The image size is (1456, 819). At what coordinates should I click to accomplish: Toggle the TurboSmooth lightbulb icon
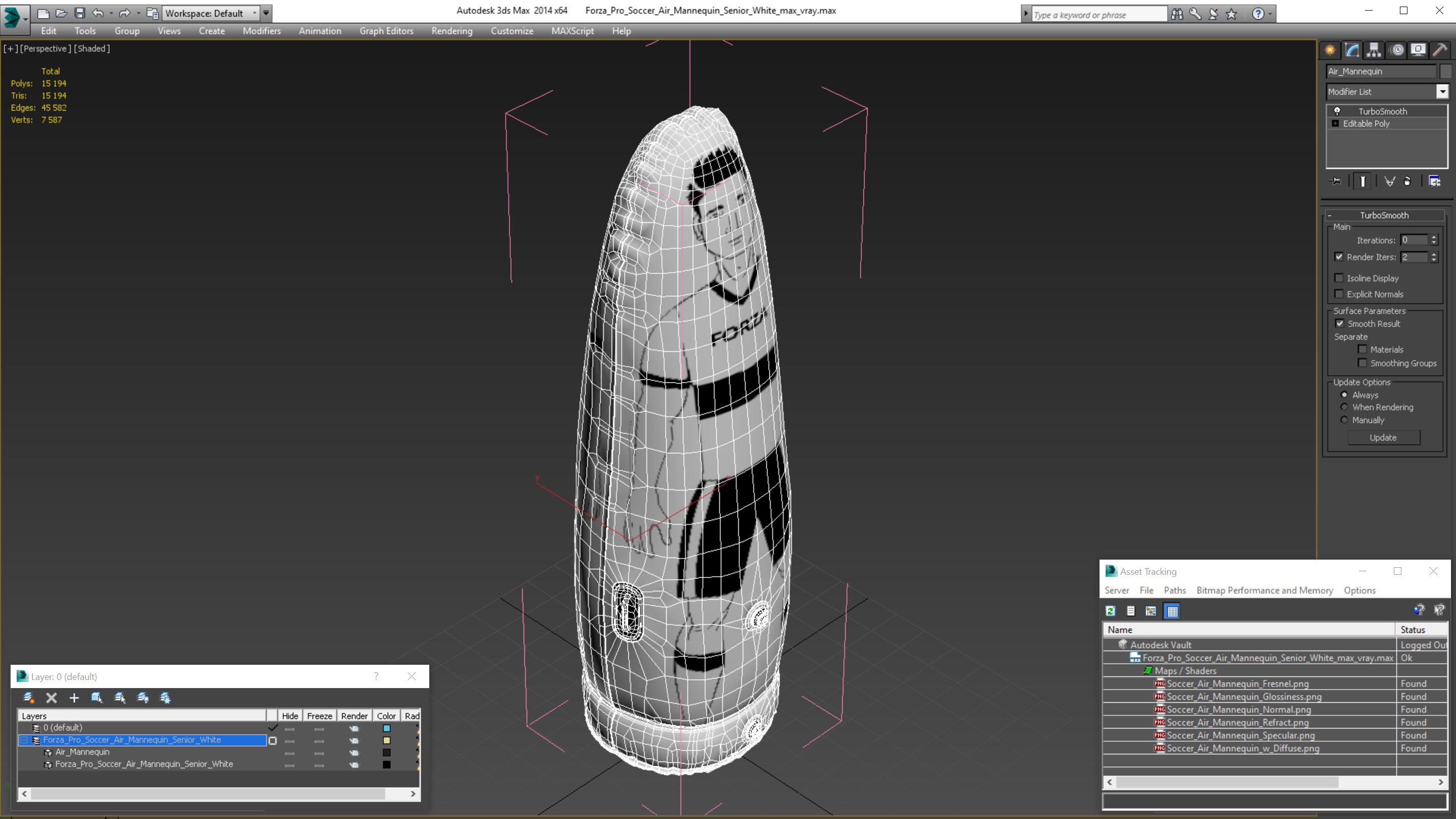click(x=1337, y=111)
